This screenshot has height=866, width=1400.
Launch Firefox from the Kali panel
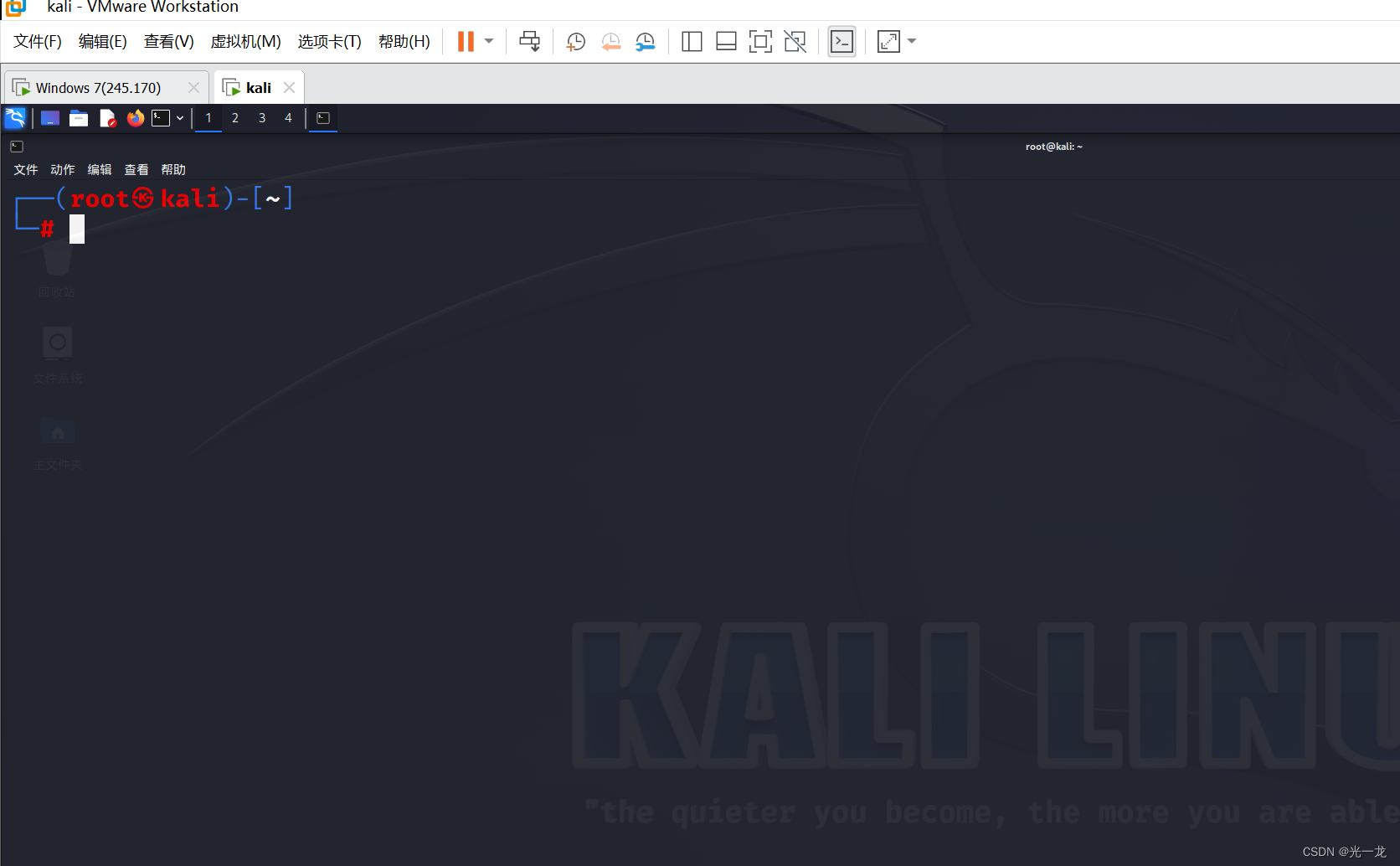click(x=136, y=118)
